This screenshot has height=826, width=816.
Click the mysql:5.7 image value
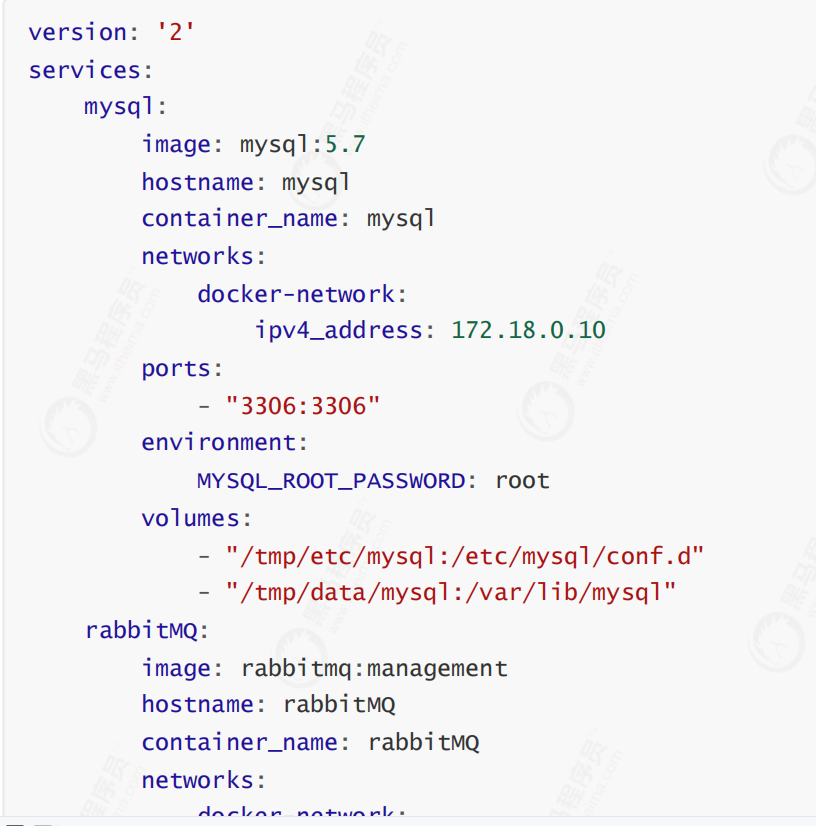[302, 145]
